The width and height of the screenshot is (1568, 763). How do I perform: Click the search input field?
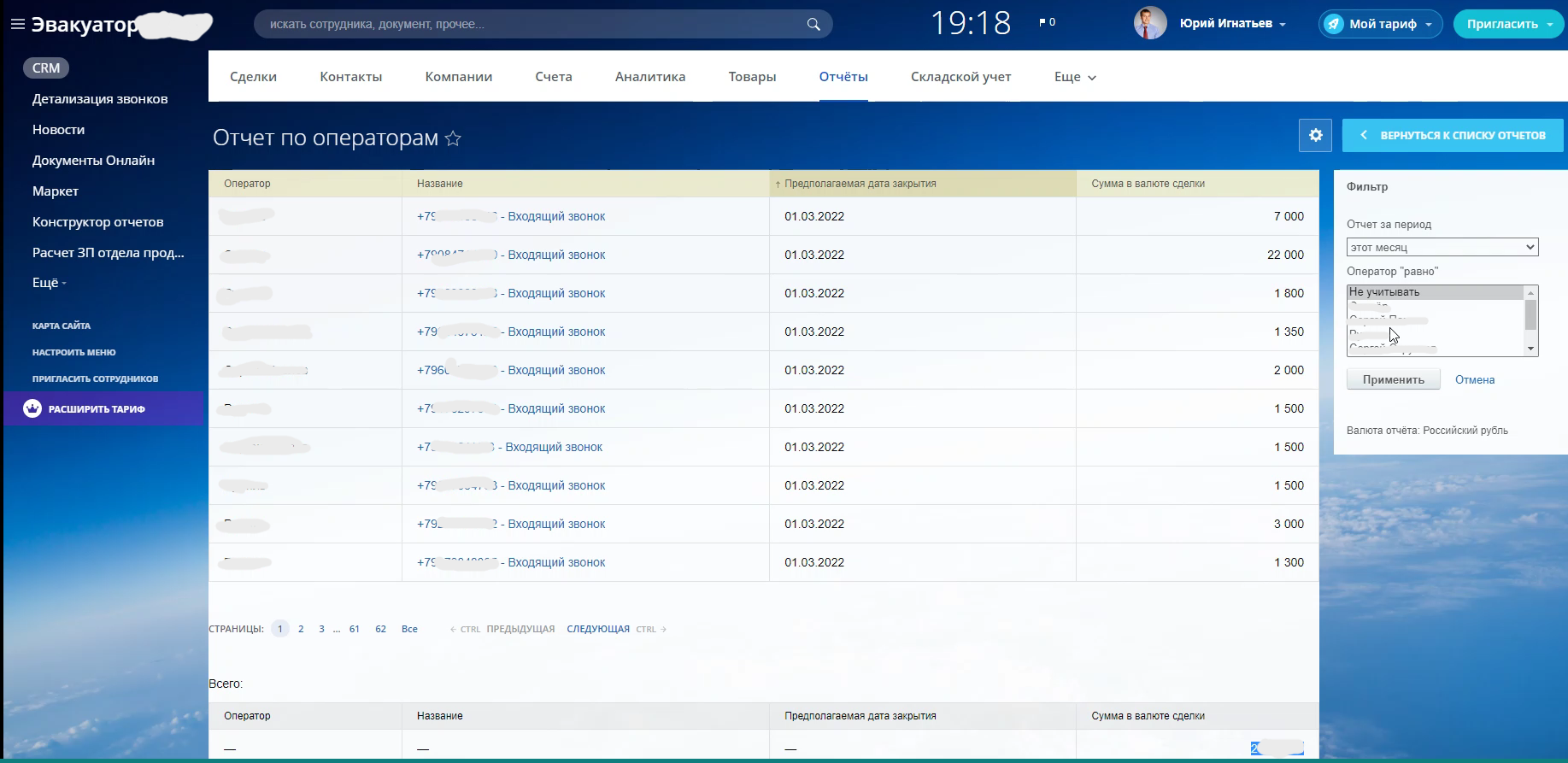(x=530, y=24)
